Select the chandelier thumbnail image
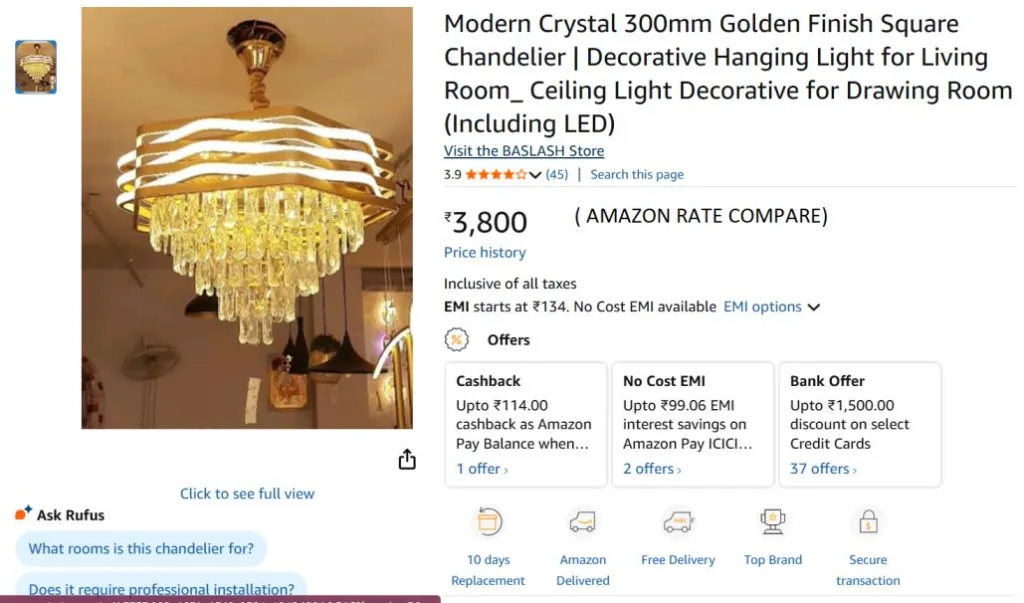 (36, 67)
